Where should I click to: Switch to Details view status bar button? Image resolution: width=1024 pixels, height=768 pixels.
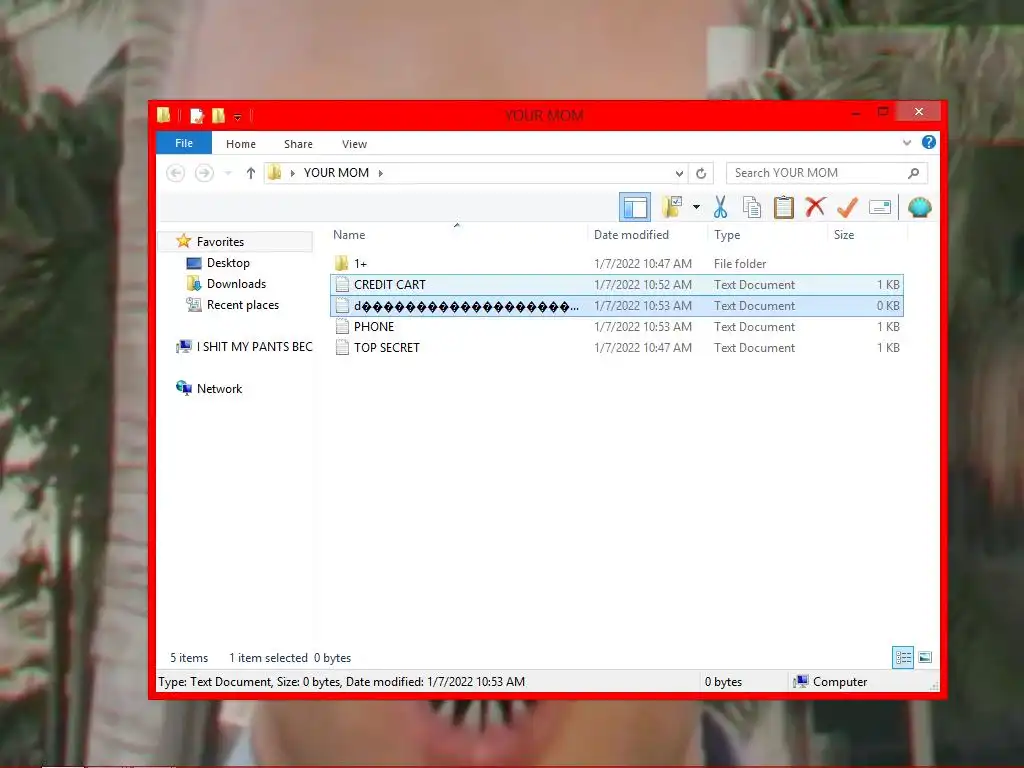903,658
